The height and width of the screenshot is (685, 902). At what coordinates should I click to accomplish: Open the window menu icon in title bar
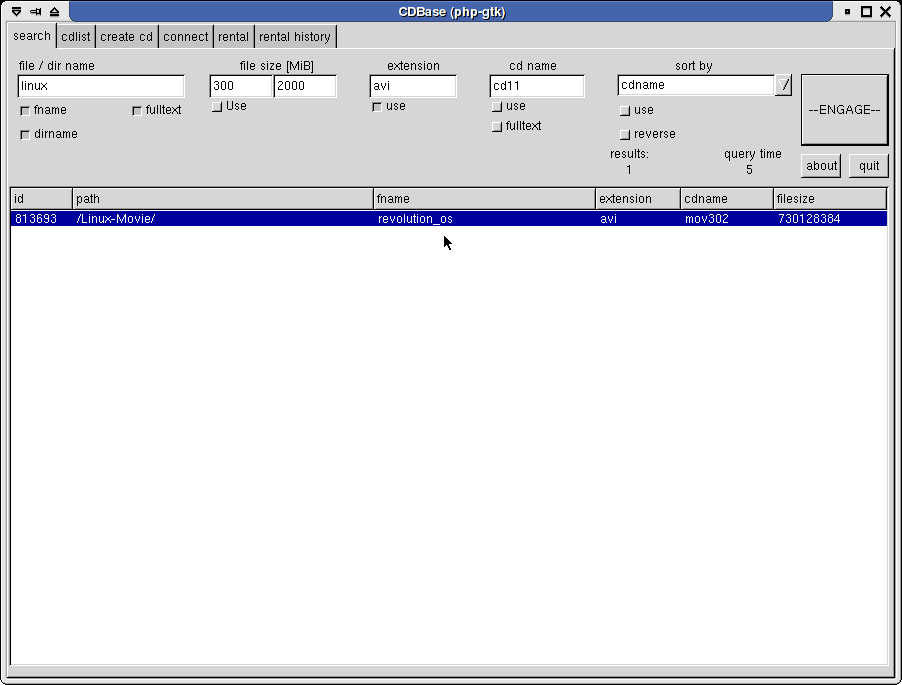16,12
